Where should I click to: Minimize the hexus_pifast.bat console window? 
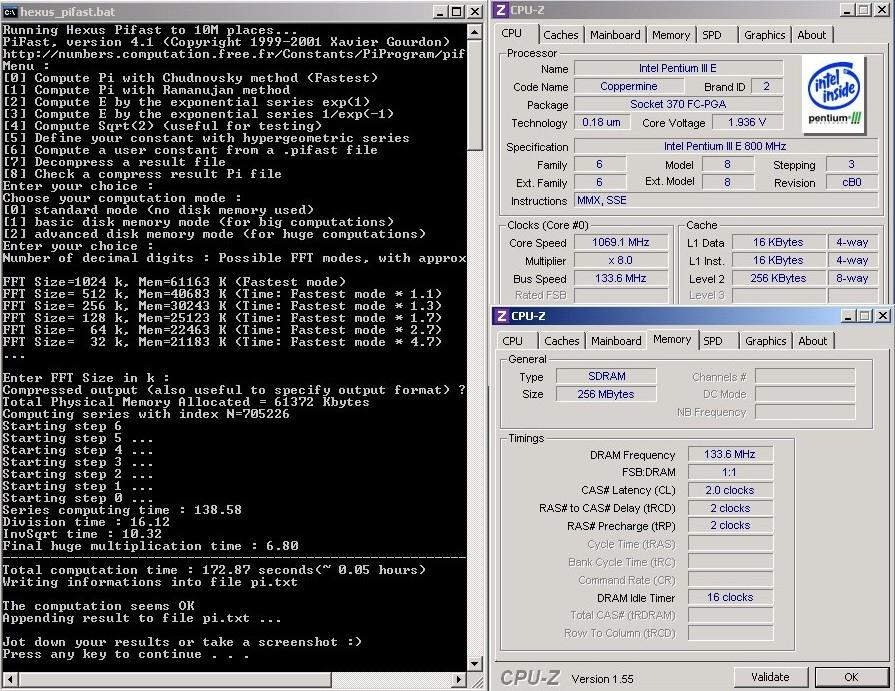click(x=440, y=11)
